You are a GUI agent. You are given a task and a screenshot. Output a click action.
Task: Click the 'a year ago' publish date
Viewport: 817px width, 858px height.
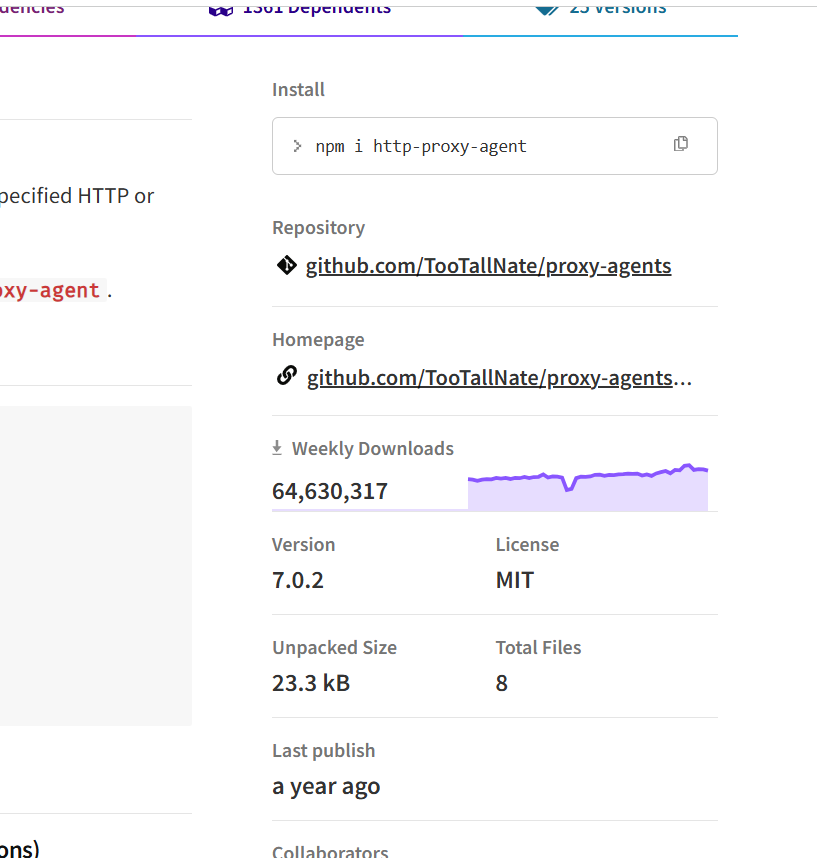click(326, 787)
